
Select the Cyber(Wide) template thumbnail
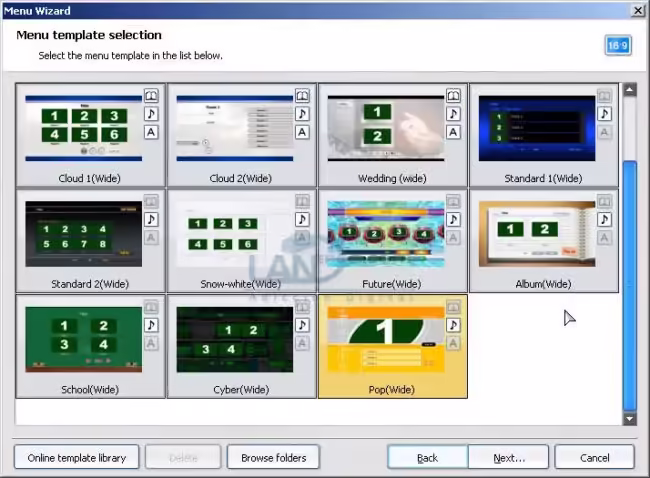235,340
